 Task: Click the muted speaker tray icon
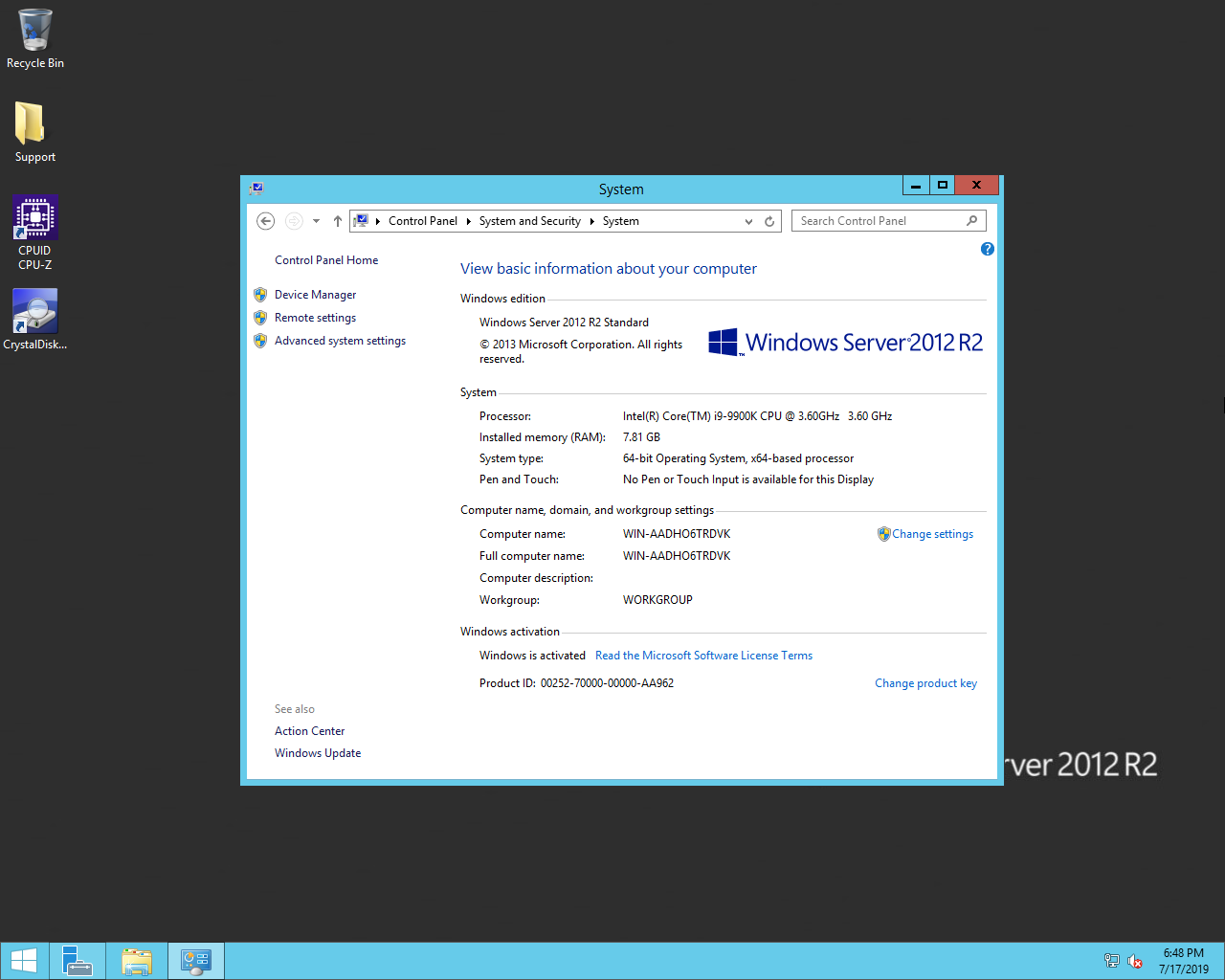pyautogui.click(x=1135, y=961)
